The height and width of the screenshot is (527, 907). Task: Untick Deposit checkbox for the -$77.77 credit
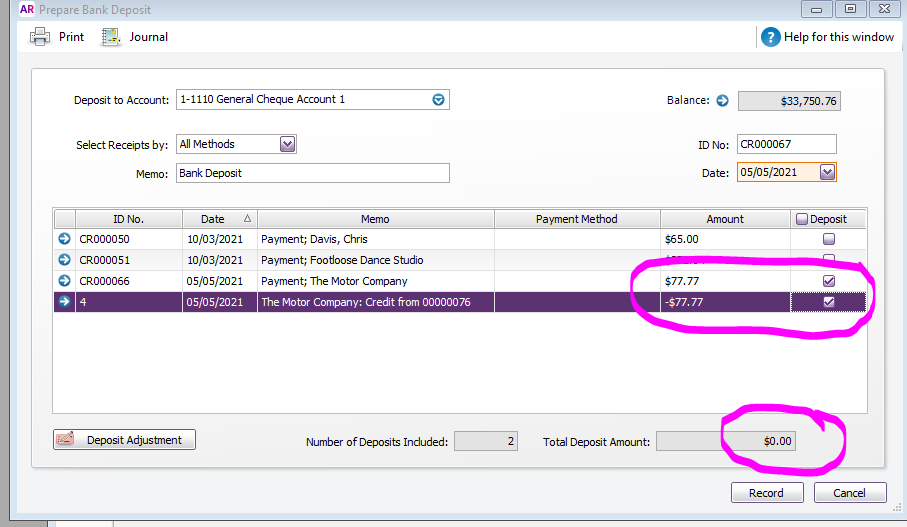point(828,302)
